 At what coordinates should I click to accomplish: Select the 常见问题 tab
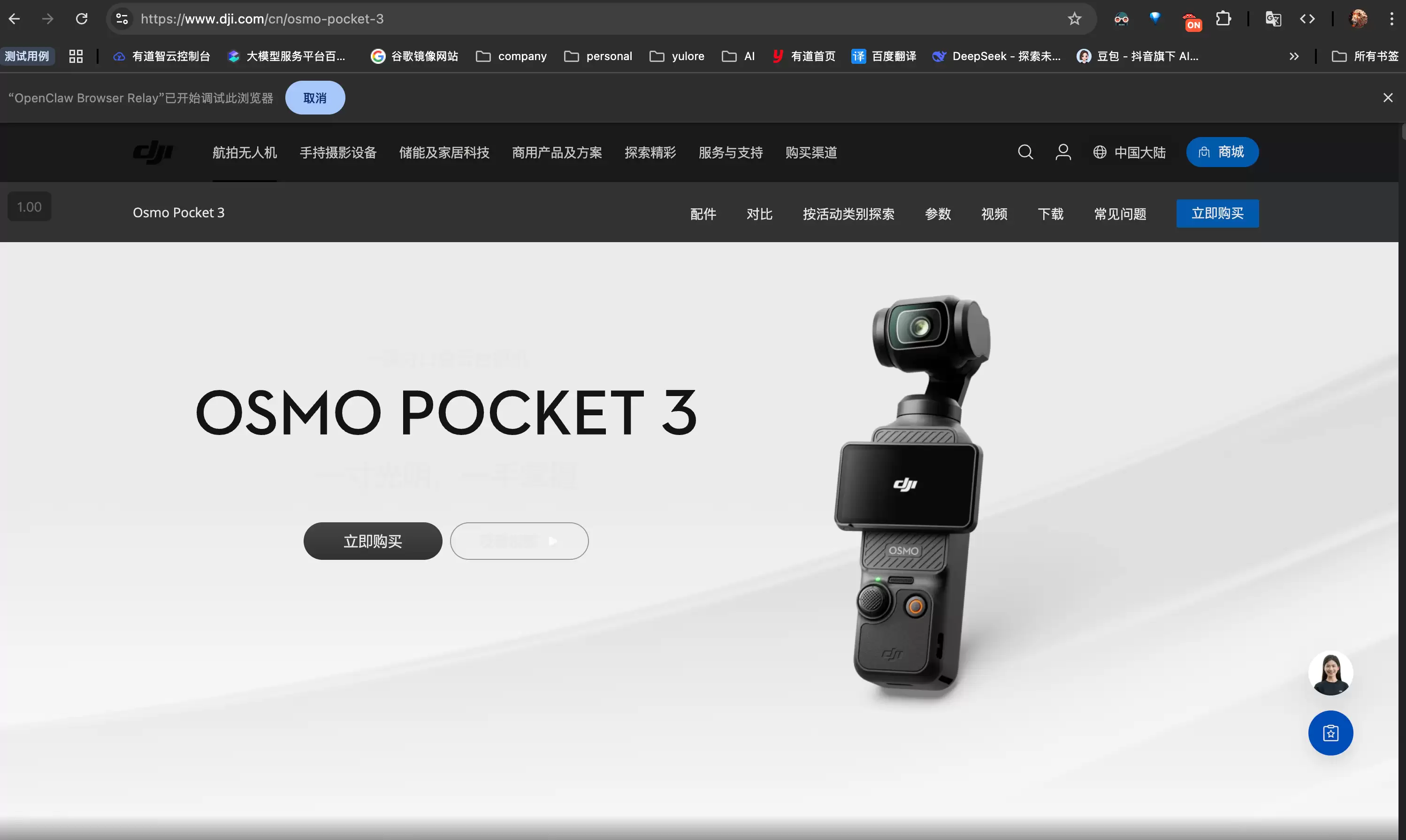pos(1120,214)
